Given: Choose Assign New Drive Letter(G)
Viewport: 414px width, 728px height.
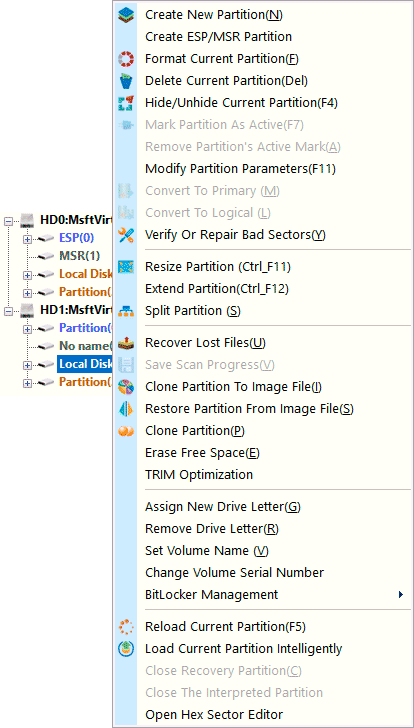Looking at the screenshot, I should coord(275,507).
